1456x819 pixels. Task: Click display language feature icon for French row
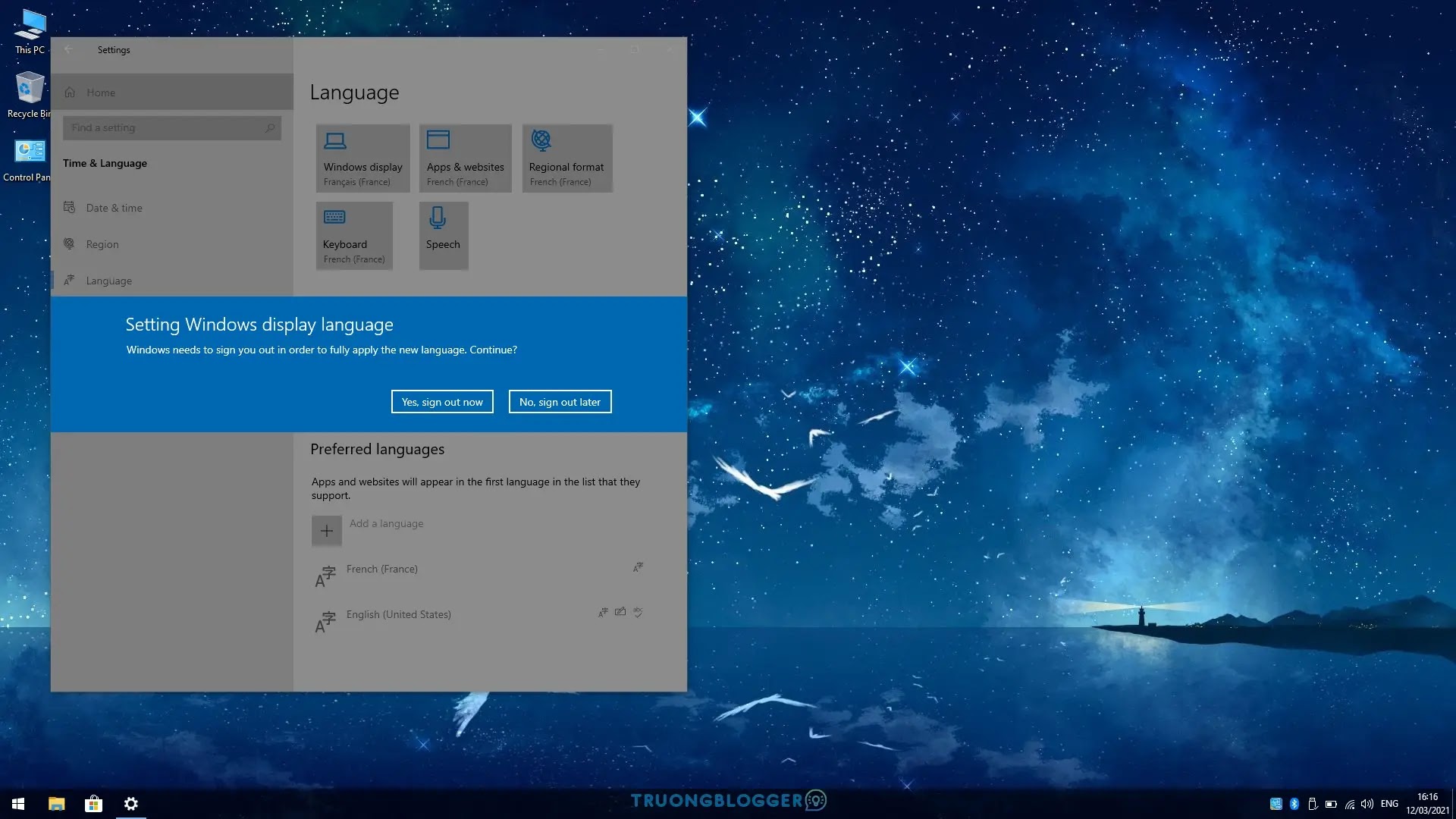pos(639,567)
